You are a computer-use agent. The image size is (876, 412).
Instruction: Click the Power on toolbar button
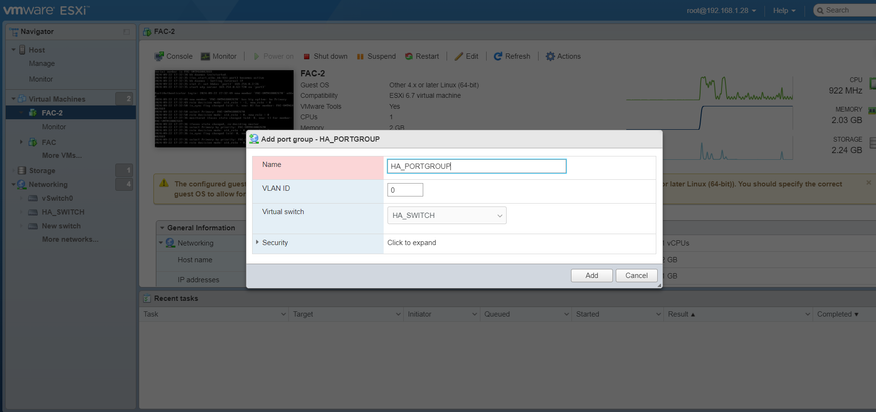tap(273, 56)
